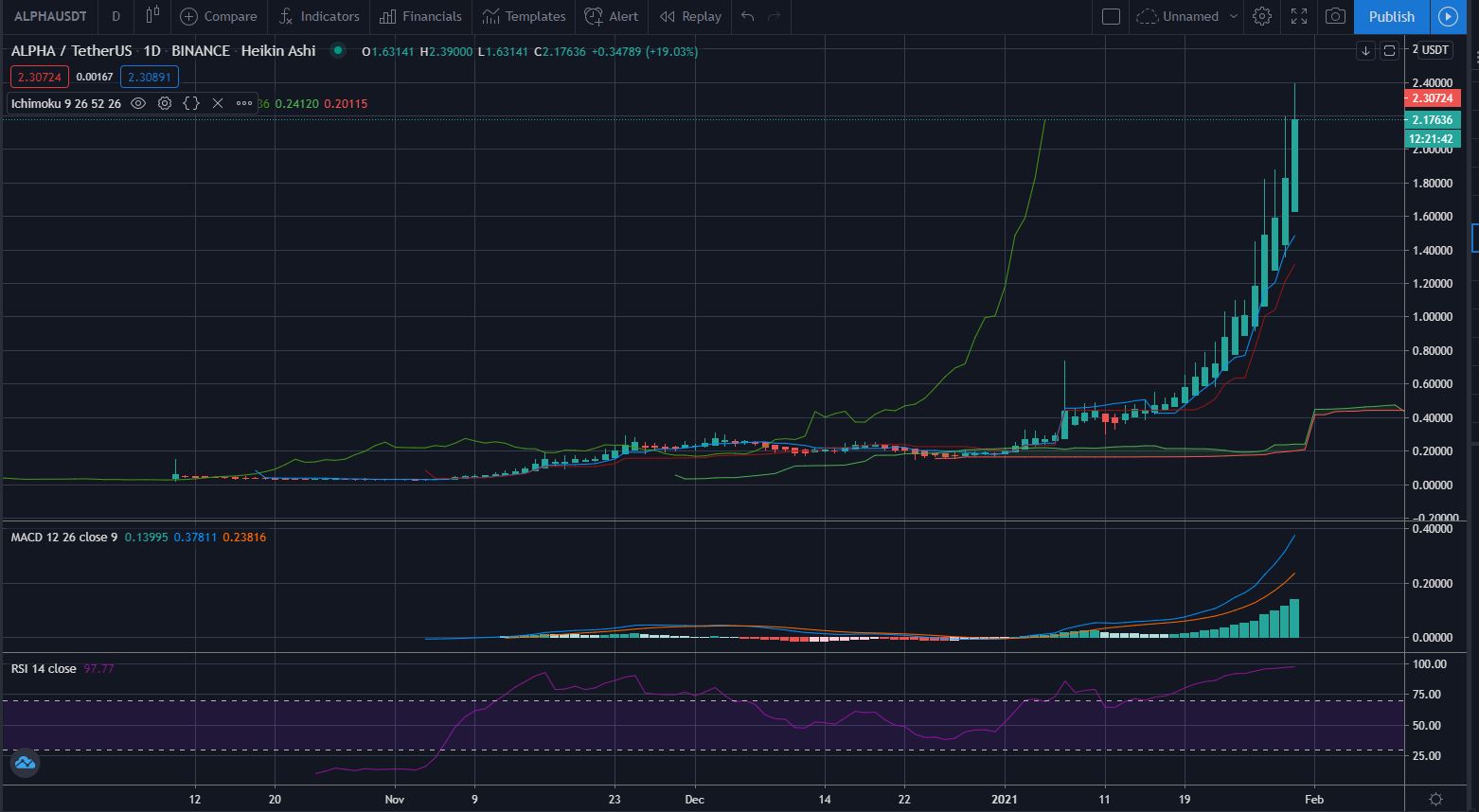Viewport: 1479px width, 812px height.
Task: Click the Publish button
Action: coord(1391,16)
